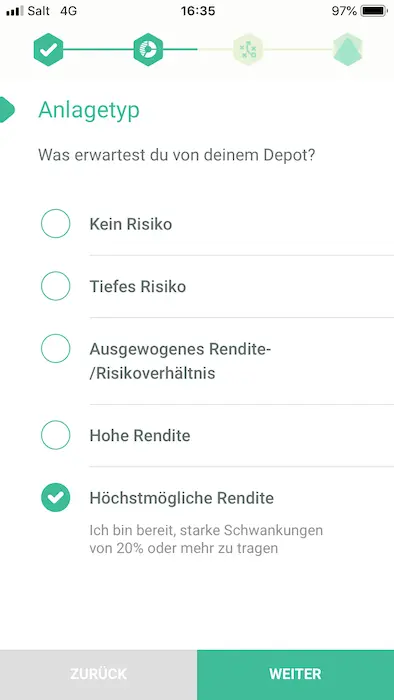This screenshot has width=394, height=700.
Task: Toggle the checked Höchstmögliche Rendite option
Action: [56, 497]
